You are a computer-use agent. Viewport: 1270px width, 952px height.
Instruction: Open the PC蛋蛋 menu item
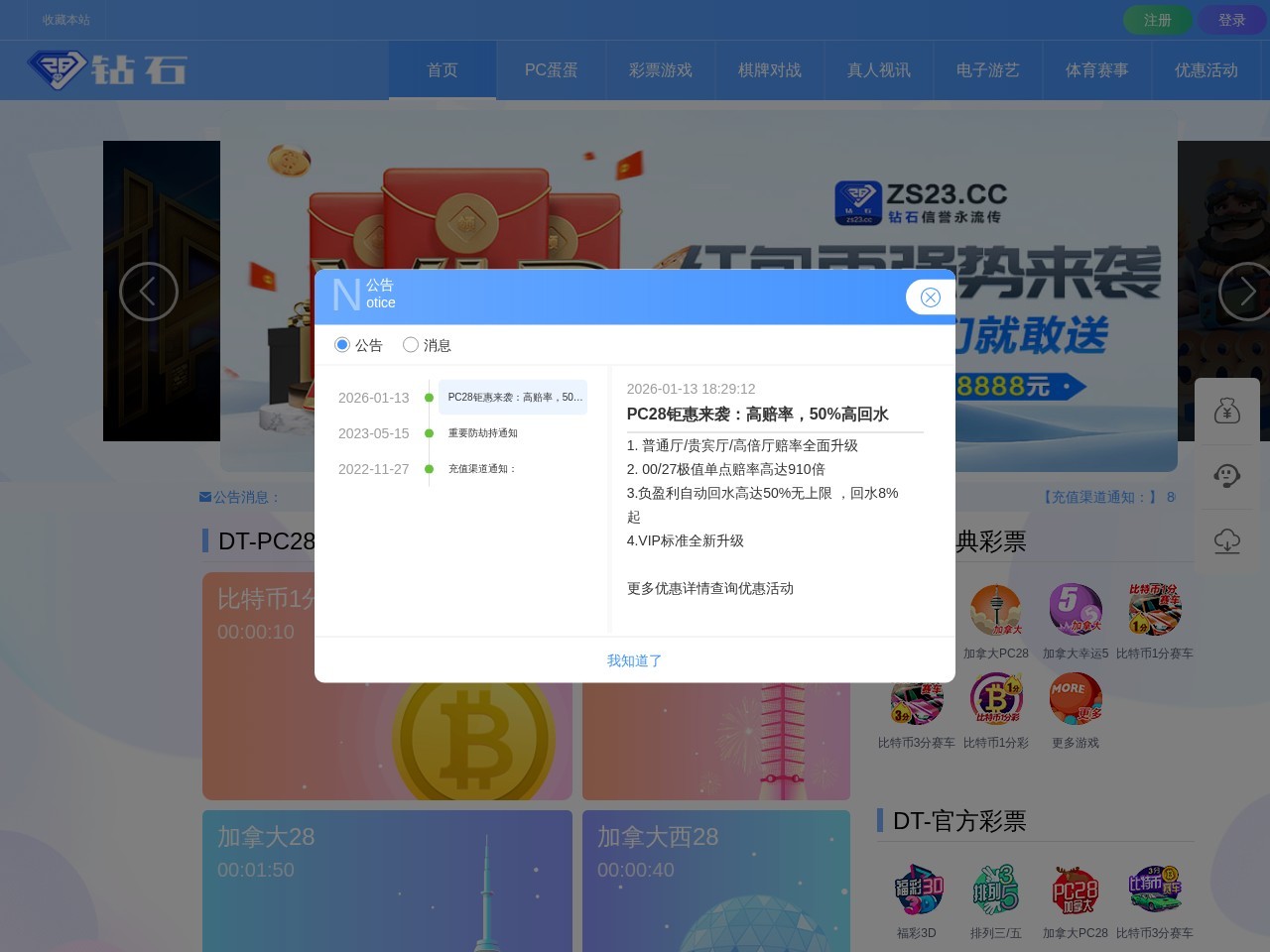coord(552,70)
